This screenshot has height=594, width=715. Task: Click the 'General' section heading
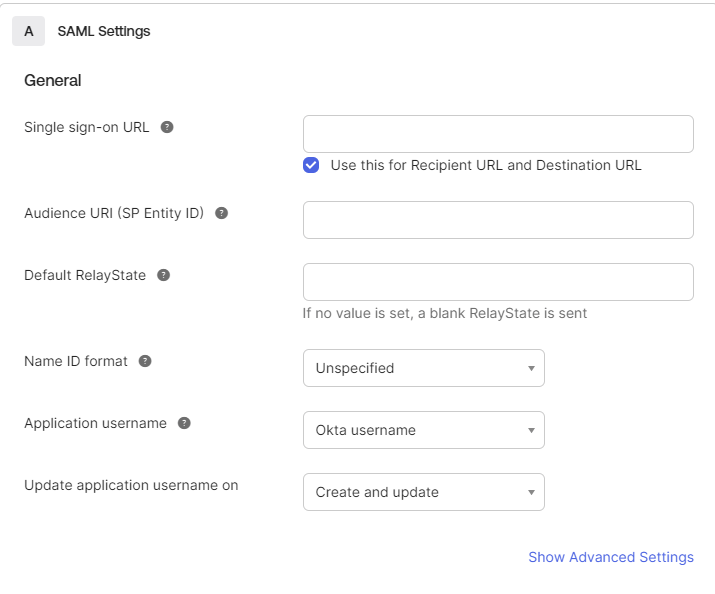coord(53,80)
